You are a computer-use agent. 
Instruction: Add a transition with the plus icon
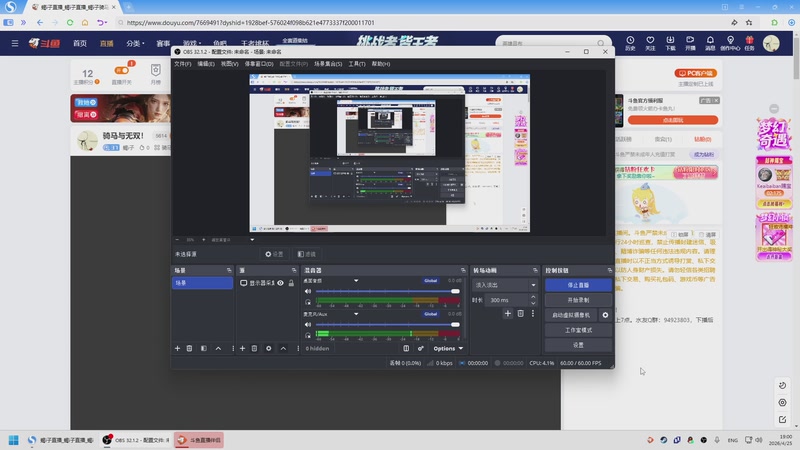coord(508,314)
